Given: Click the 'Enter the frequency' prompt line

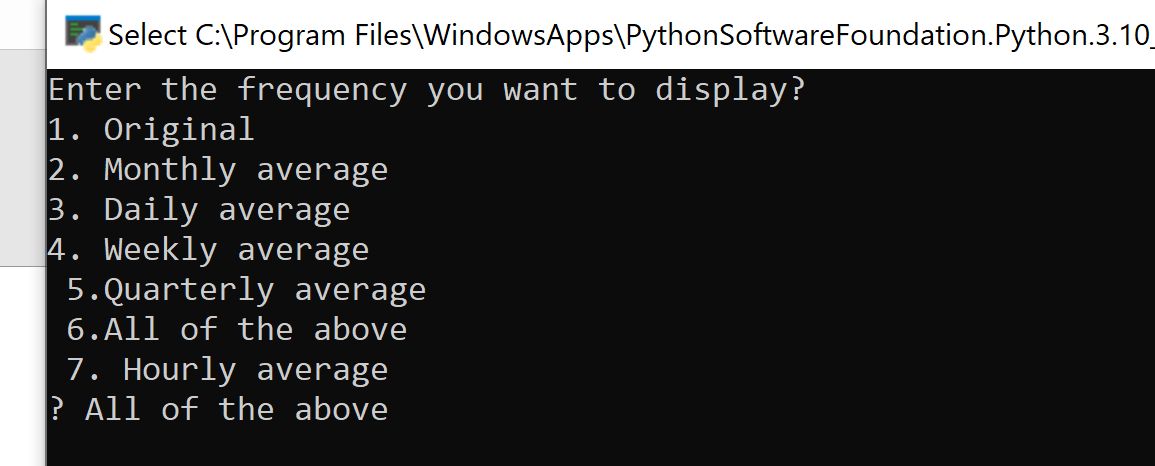Looking at the screenshot, I should [426, 90].
